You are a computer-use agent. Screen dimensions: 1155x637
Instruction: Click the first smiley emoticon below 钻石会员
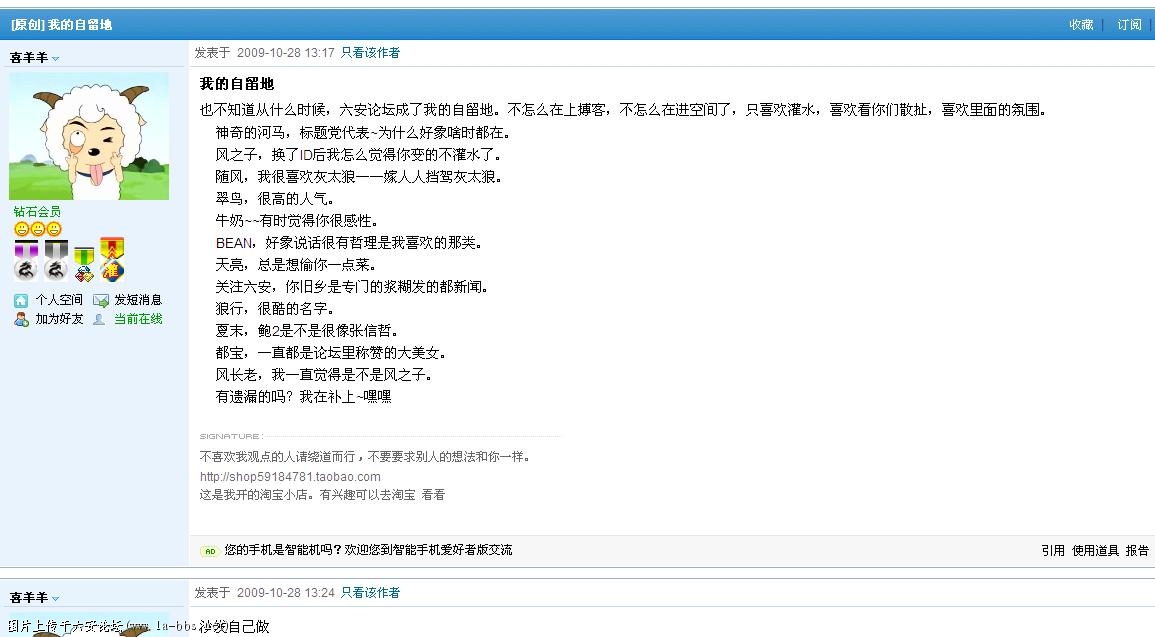22,229
